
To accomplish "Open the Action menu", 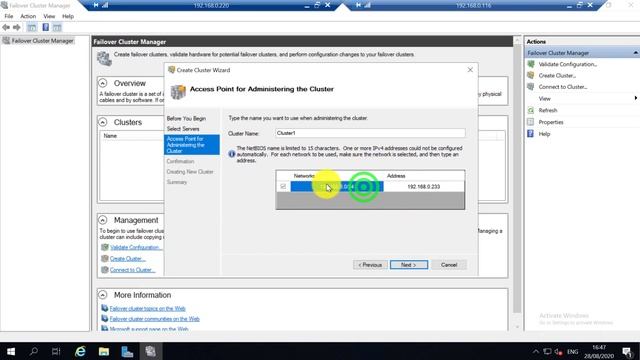I will click(28, 16).
